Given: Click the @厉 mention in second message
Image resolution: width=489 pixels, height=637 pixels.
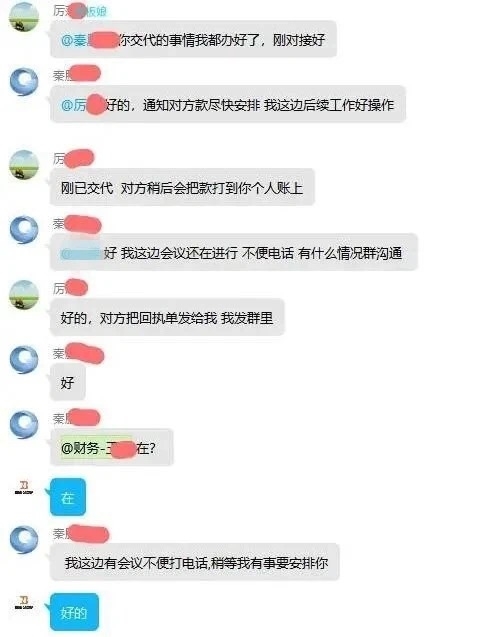Looking at the screenshot, I should (x=83, y=105).
